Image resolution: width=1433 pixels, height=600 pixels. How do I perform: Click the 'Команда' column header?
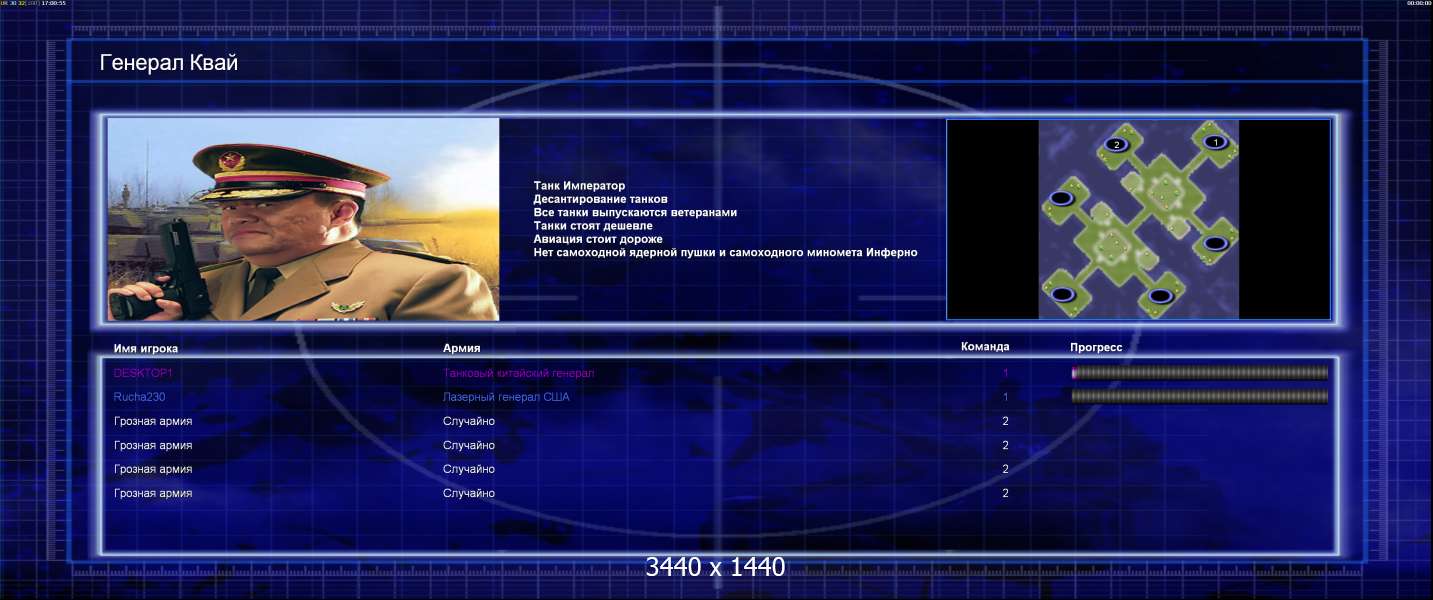[985, 347]
